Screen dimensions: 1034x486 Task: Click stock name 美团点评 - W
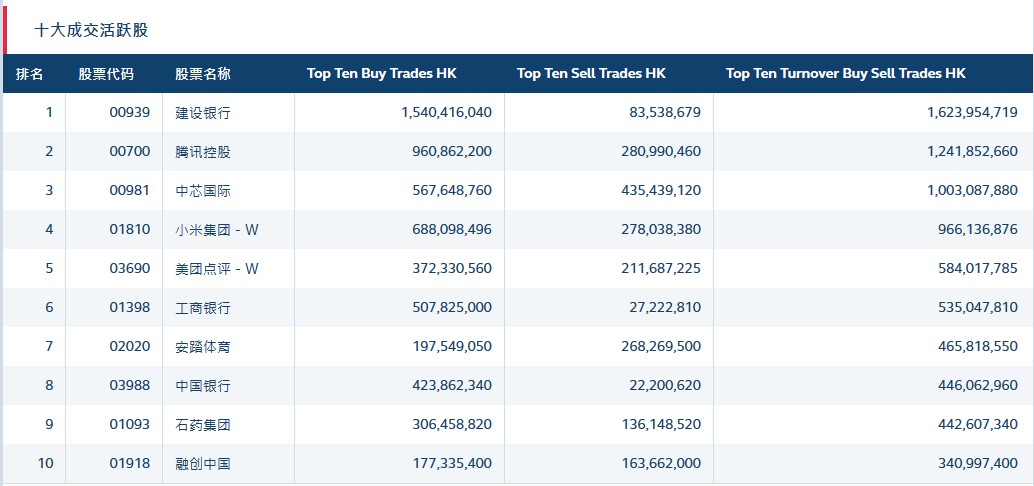click(217, 269)
